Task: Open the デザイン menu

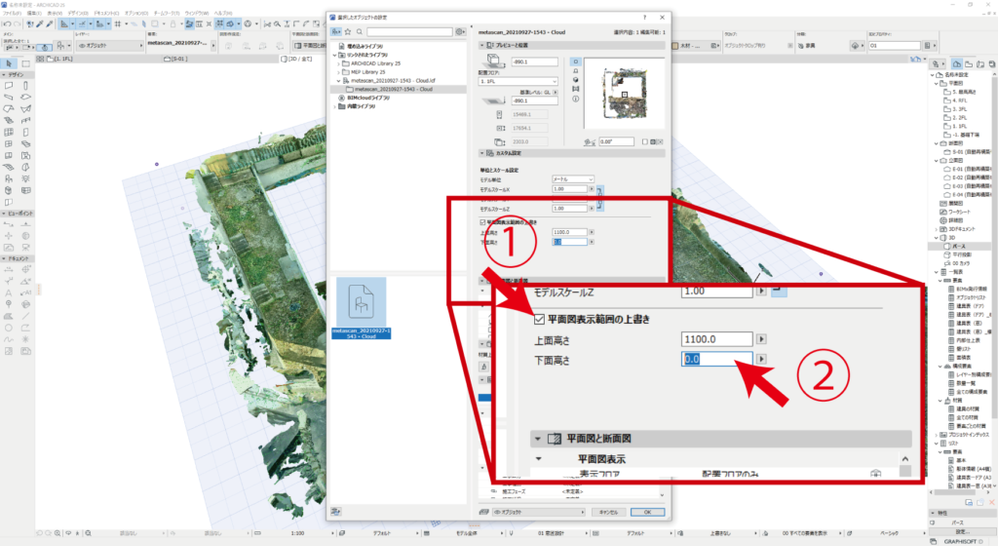Action: point(78,13)
